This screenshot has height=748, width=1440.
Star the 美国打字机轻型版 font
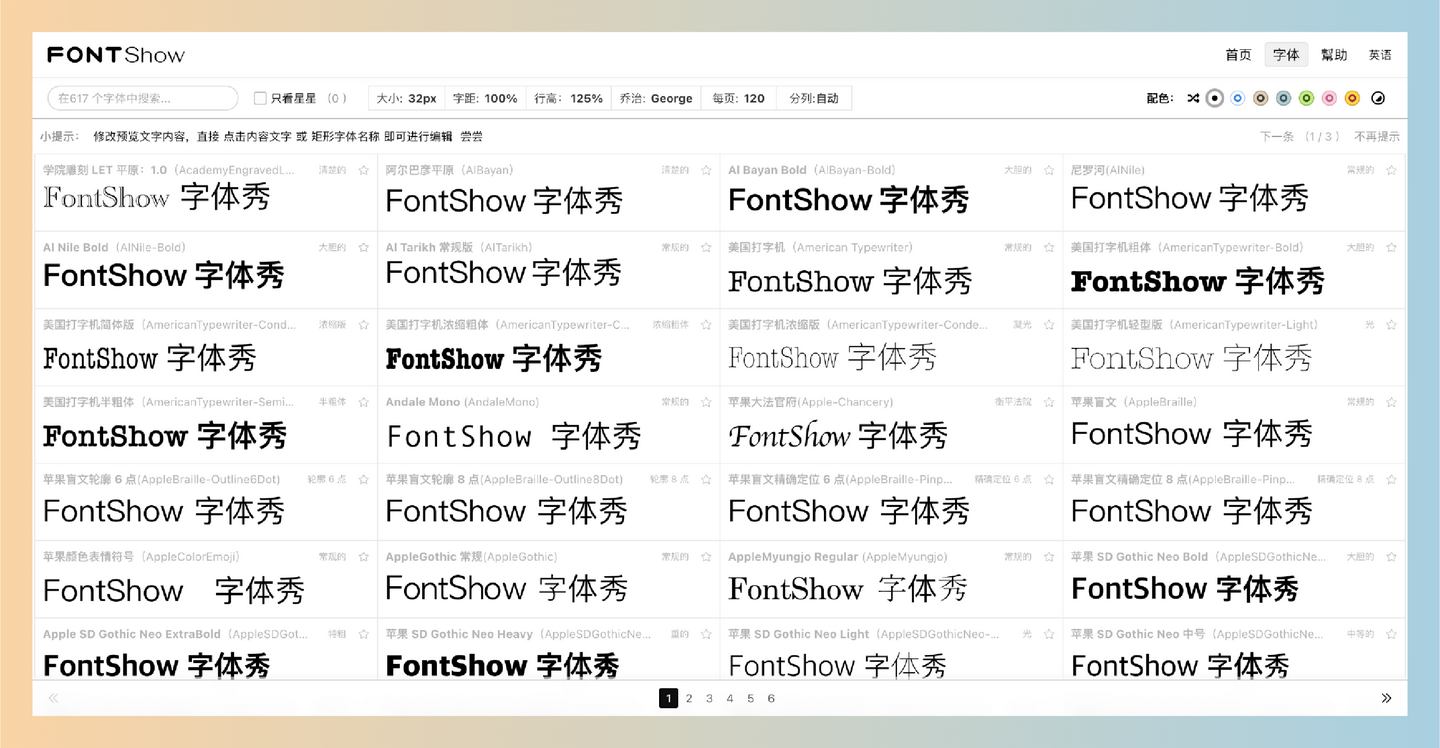(x=1391, y=325)
